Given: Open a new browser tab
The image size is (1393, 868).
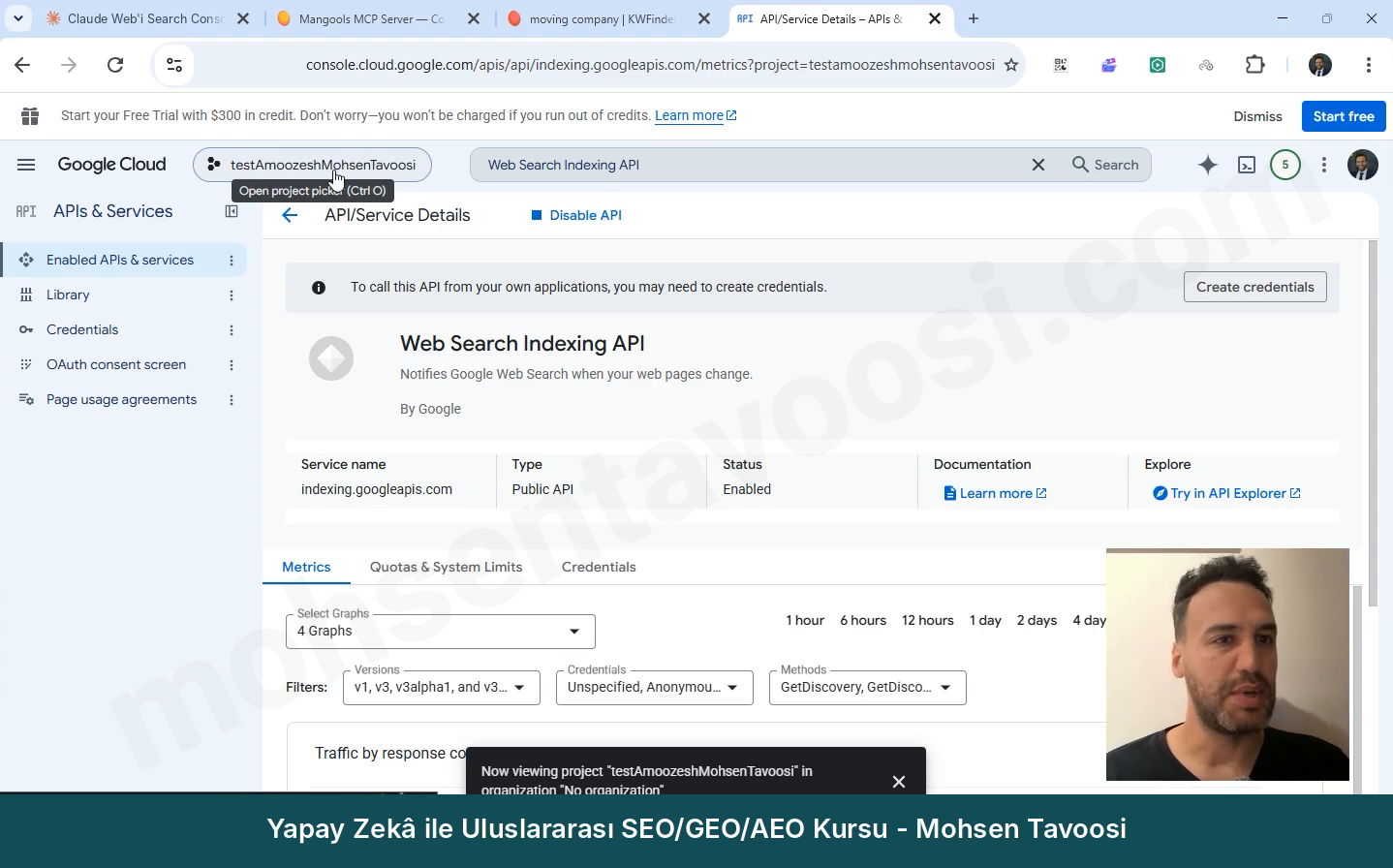Looking at the screenshot, I should [974, 18].
